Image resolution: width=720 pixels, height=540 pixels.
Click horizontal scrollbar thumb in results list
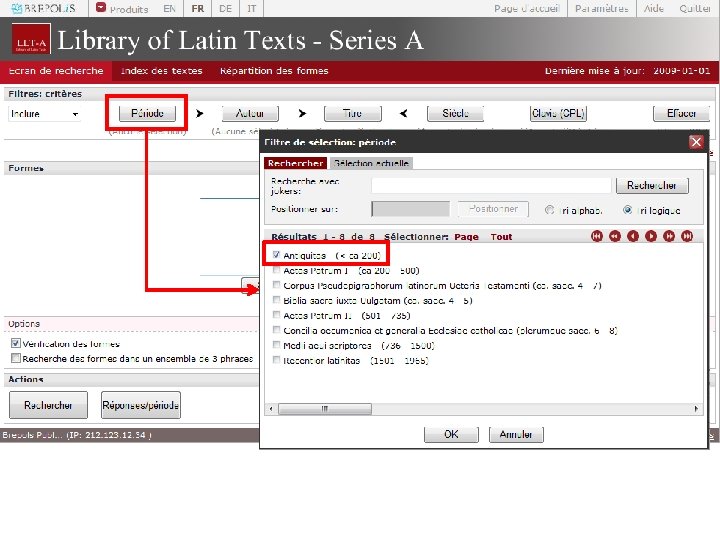pyautogui.click(x=325, y=409)
